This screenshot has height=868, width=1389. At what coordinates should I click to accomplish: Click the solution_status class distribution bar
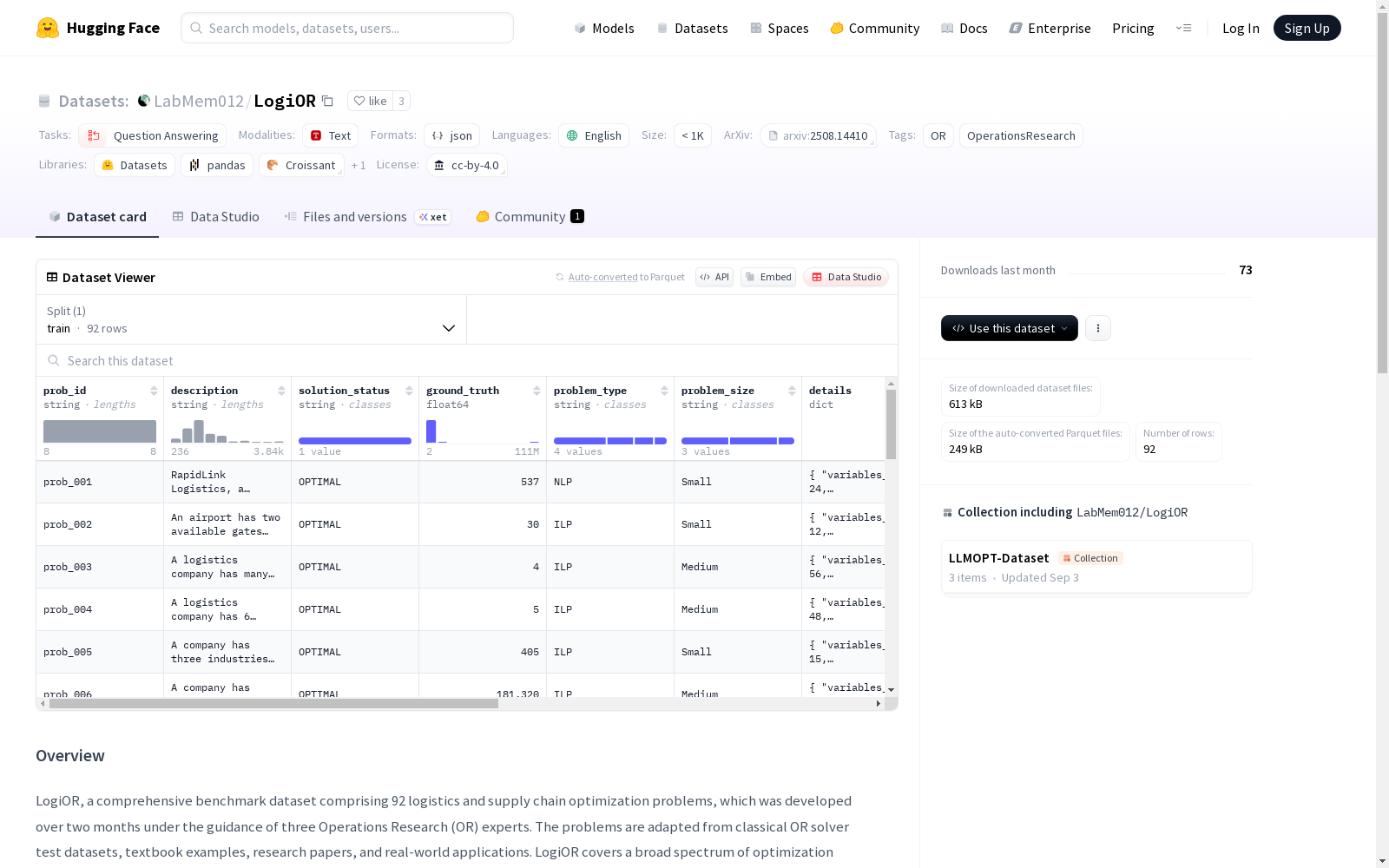[355, 441]
